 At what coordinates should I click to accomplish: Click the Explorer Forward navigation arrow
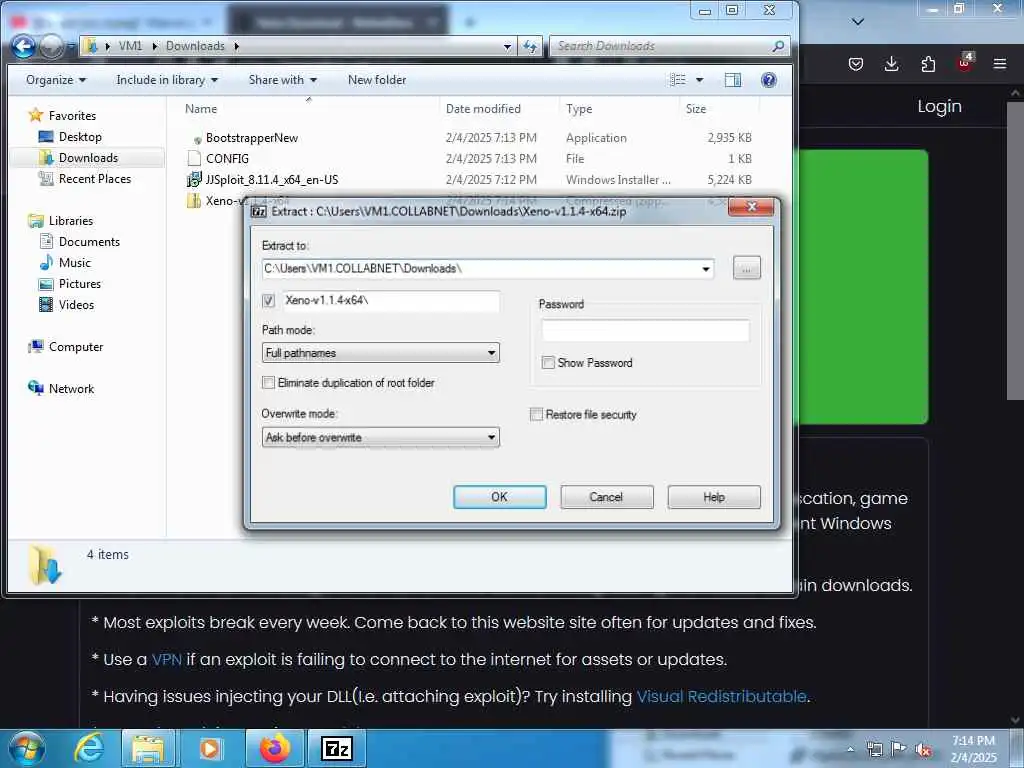click(x=52, y=46)
